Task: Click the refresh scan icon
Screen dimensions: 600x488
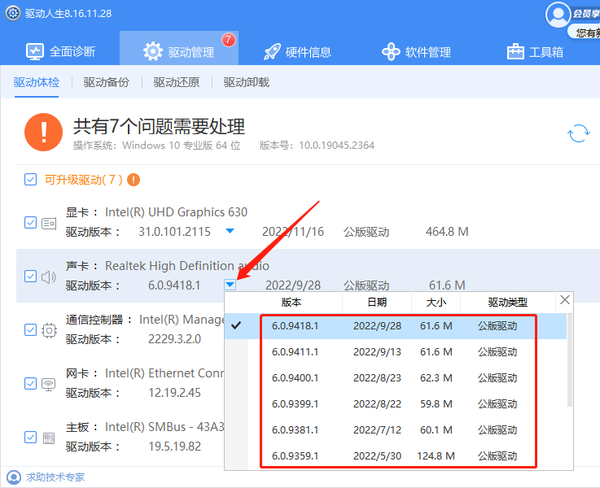Action: (x=577, y=134)
